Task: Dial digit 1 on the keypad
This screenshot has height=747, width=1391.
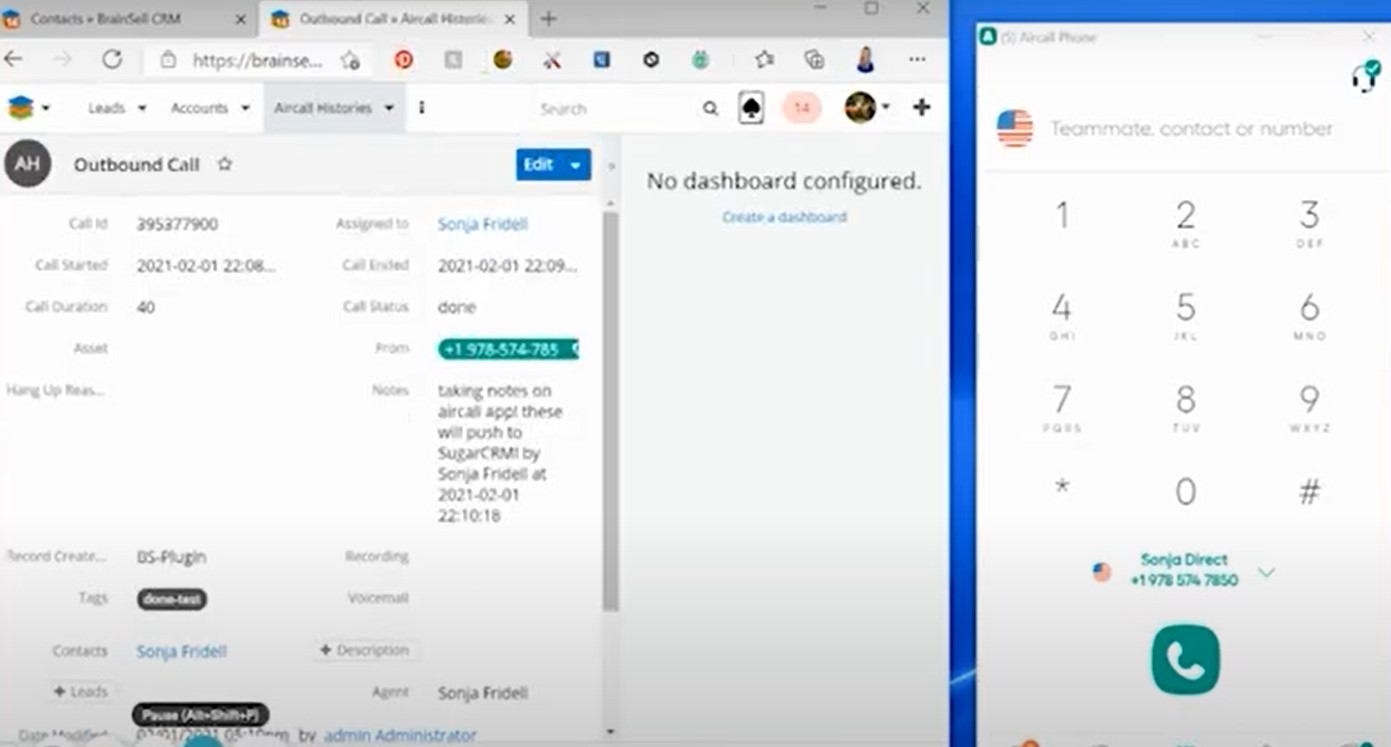Action: point(1062,216)
